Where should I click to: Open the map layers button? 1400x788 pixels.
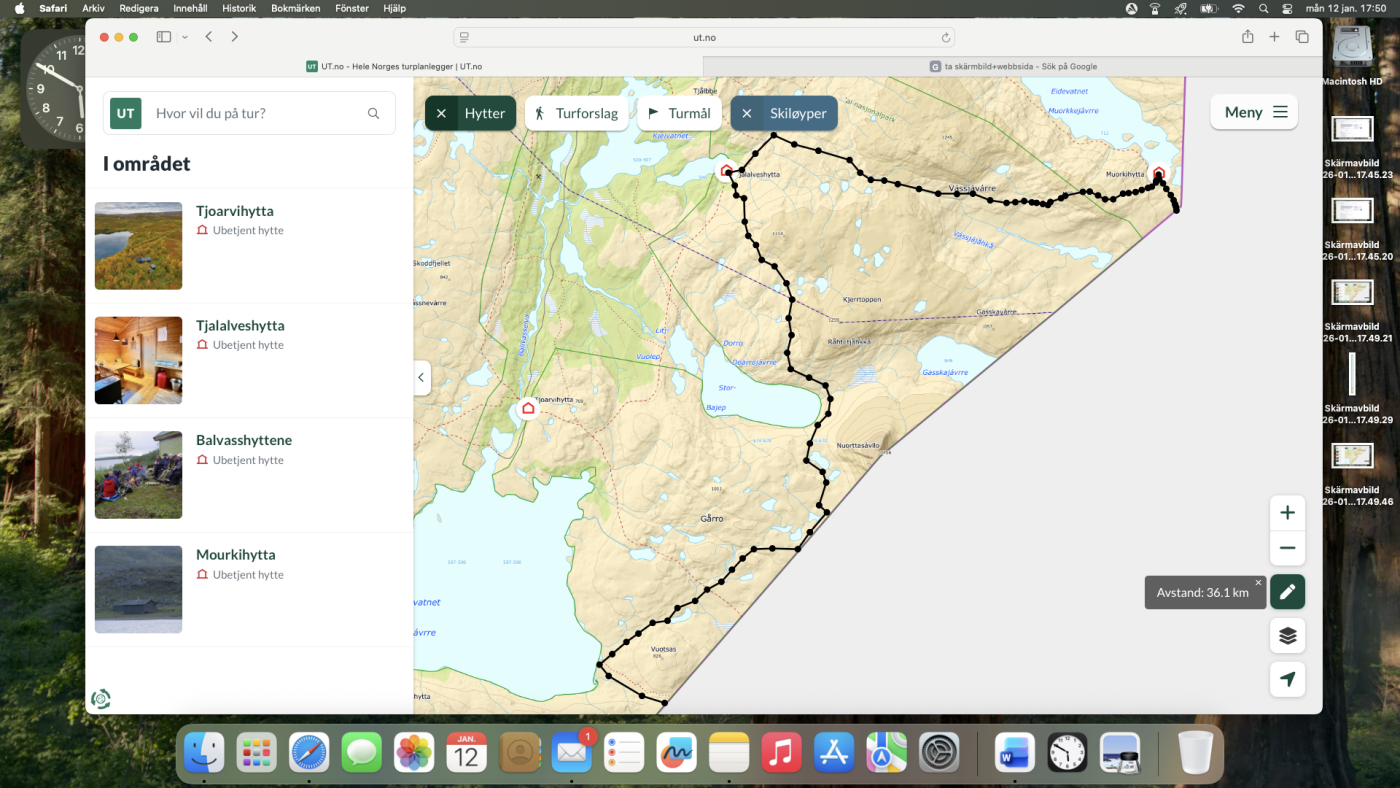[x=1287, y=636]
